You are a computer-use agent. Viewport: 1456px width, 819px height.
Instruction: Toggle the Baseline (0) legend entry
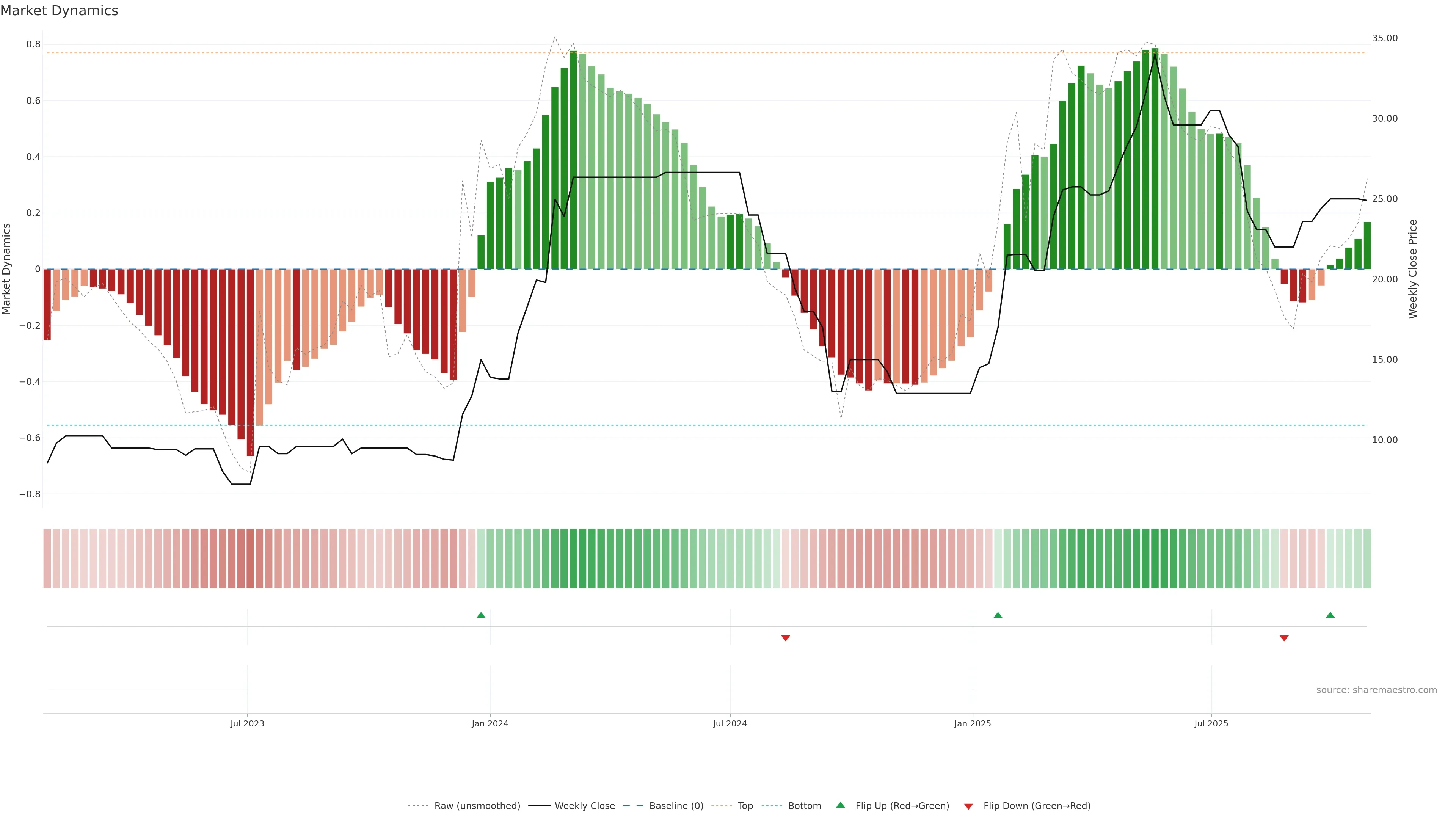pyautogui.click(x=676, y=806)
